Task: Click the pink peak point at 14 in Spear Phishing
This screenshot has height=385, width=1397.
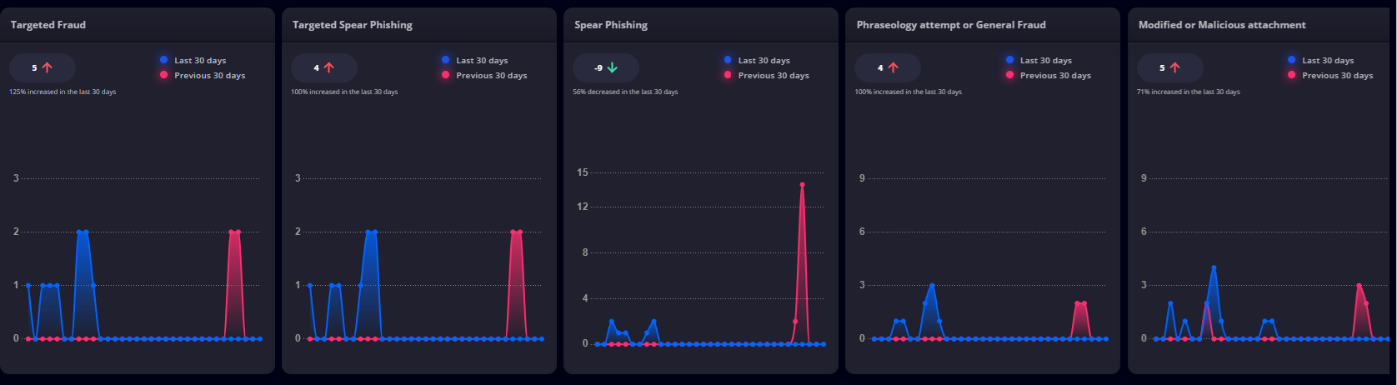Action: pos(802,184)
